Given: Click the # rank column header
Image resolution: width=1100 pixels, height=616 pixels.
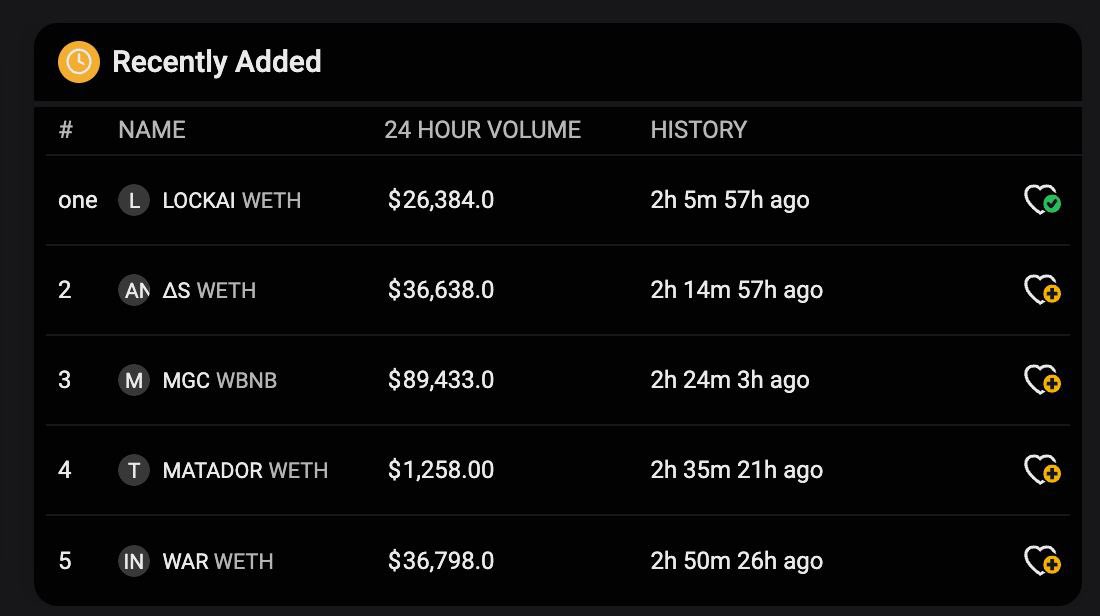Looking at the screenshot, I should pyautogui.click(x=65, y=130).
